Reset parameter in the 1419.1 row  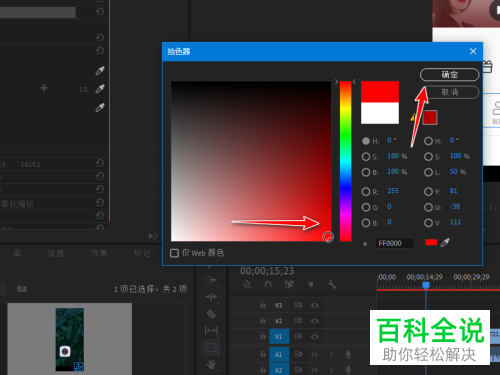coord(100,163)
